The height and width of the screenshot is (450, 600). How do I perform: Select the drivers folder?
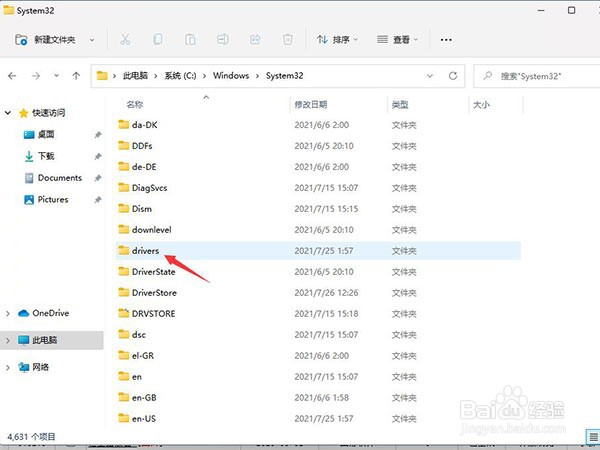tap(318, 251)
